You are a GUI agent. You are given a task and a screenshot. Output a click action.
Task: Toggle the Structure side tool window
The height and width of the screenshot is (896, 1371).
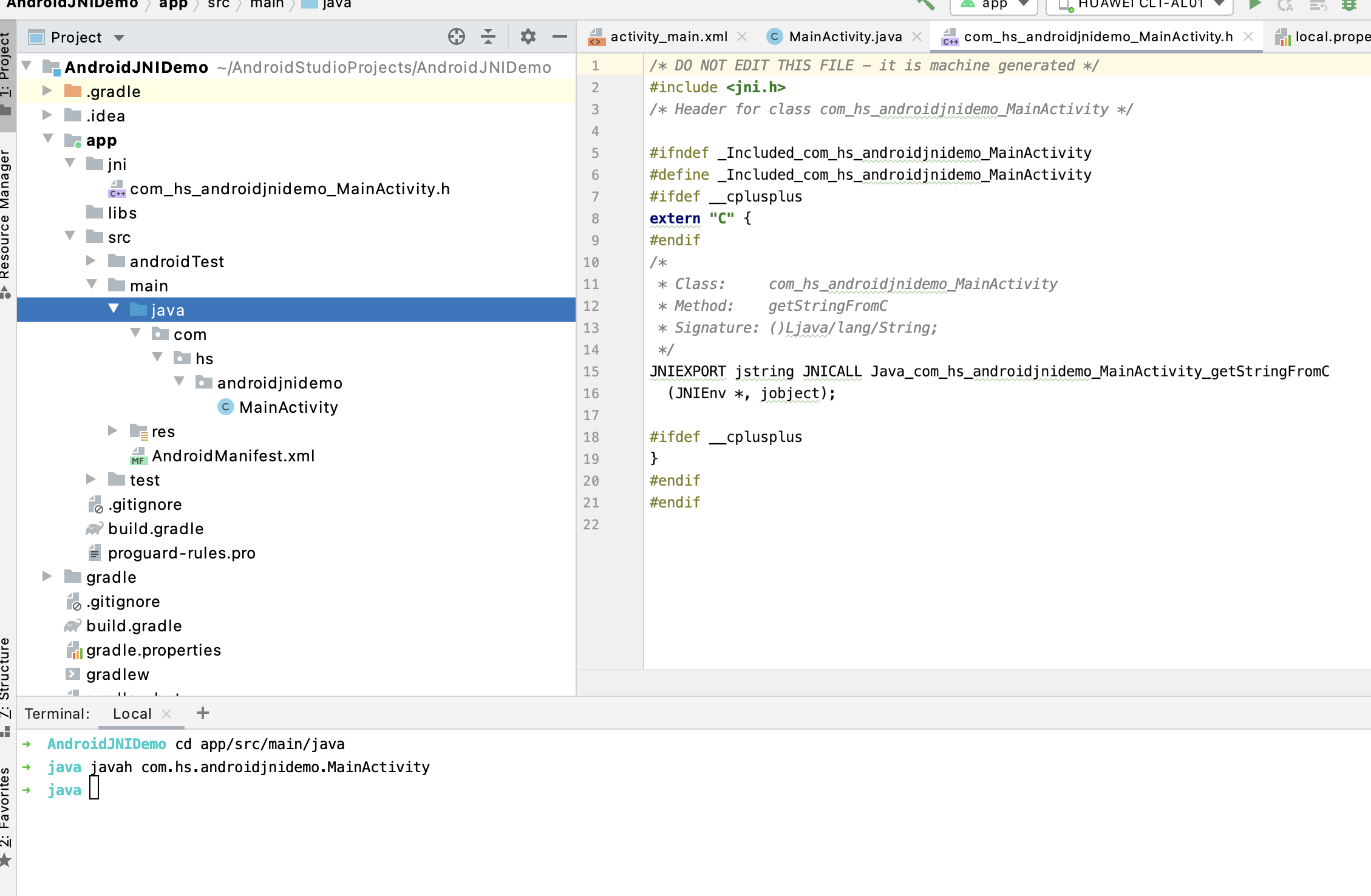coord(6,677)
